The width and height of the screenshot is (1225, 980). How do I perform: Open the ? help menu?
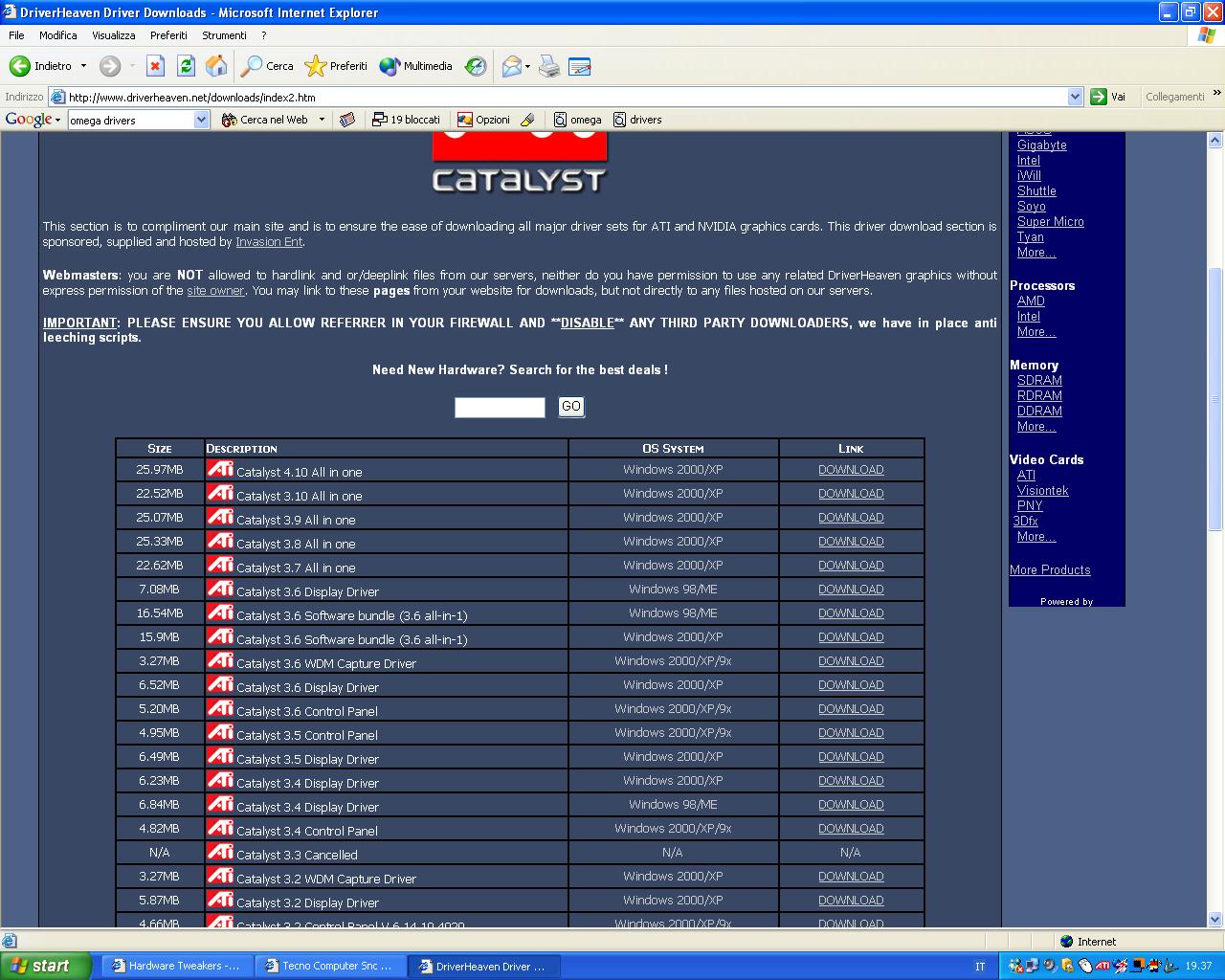pyautogui.click(x=264, y=35)
